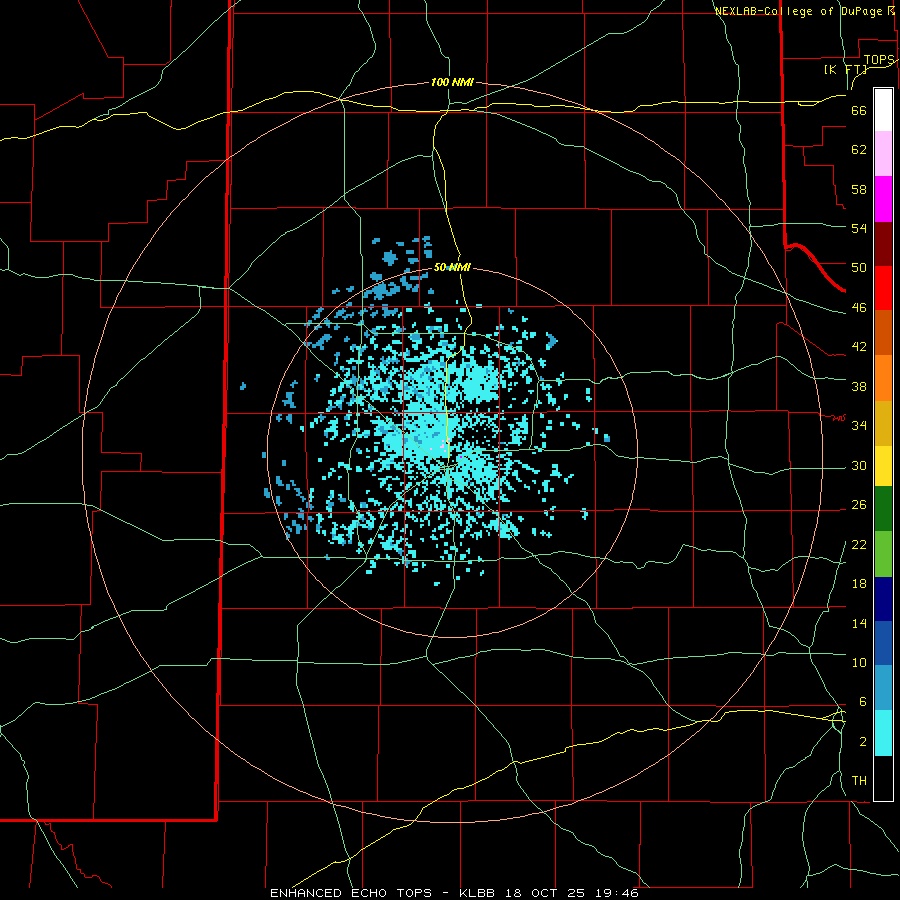Viewport: 900px width, 900px height.
Task: Click the legend value 46
Action: (859, 307)
